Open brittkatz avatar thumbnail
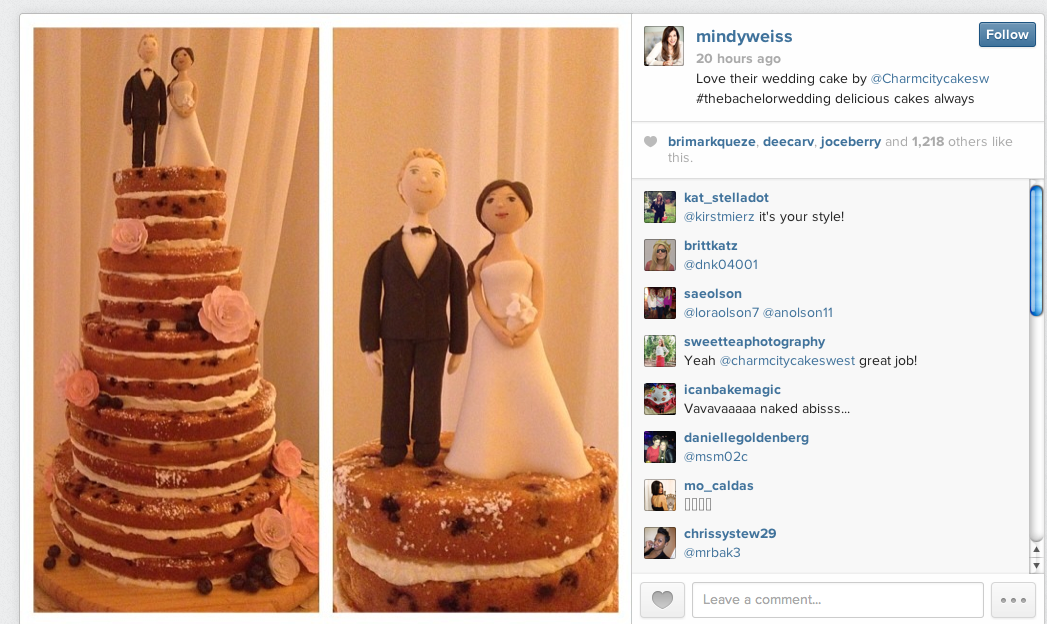Image resolution: width=1047 pixels, height=624 pixels. pyautogui.click(x=660, y=255)
